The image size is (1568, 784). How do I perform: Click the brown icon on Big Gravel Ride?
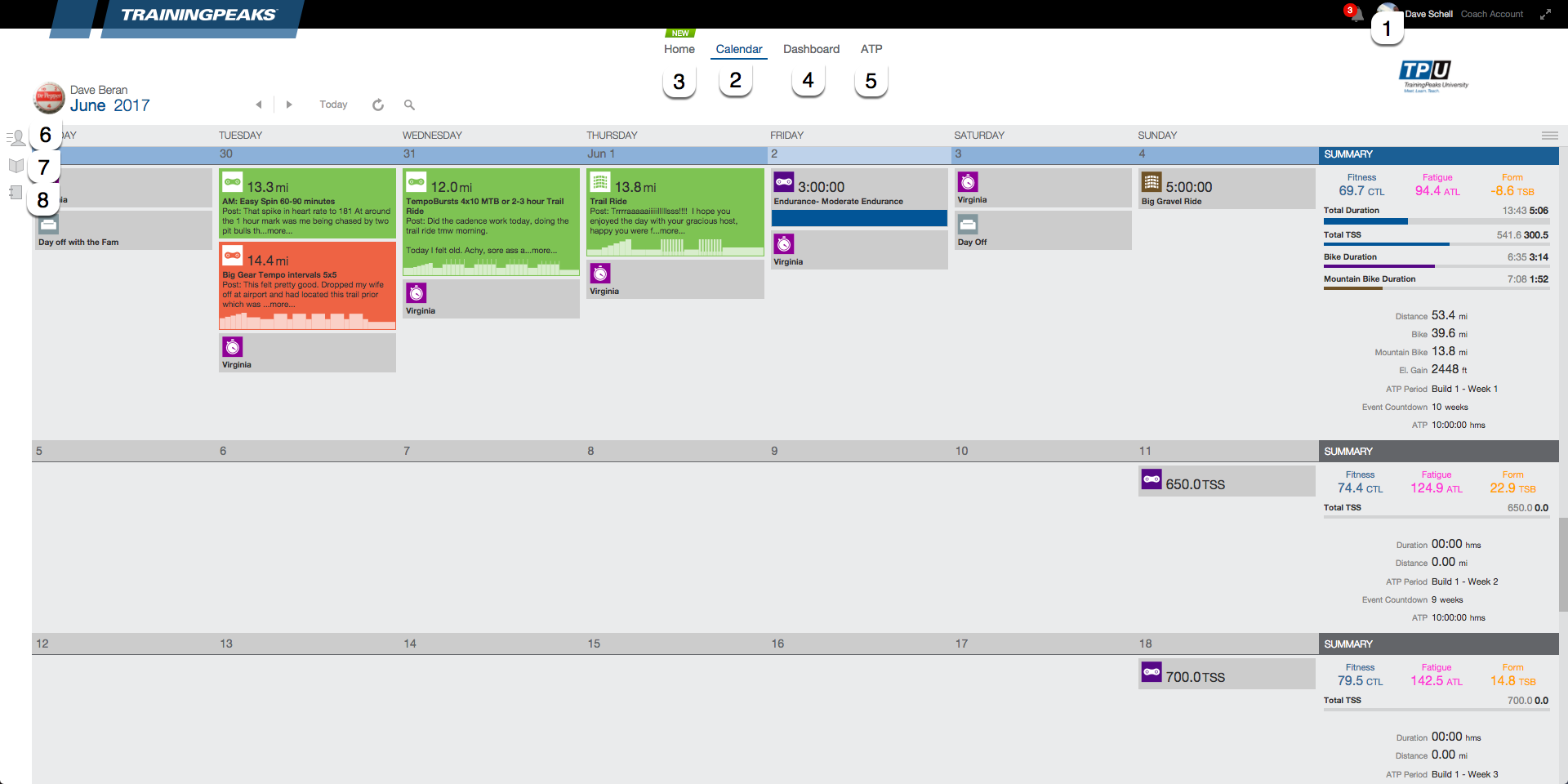pyautogui.click(x=1151, y=181)
